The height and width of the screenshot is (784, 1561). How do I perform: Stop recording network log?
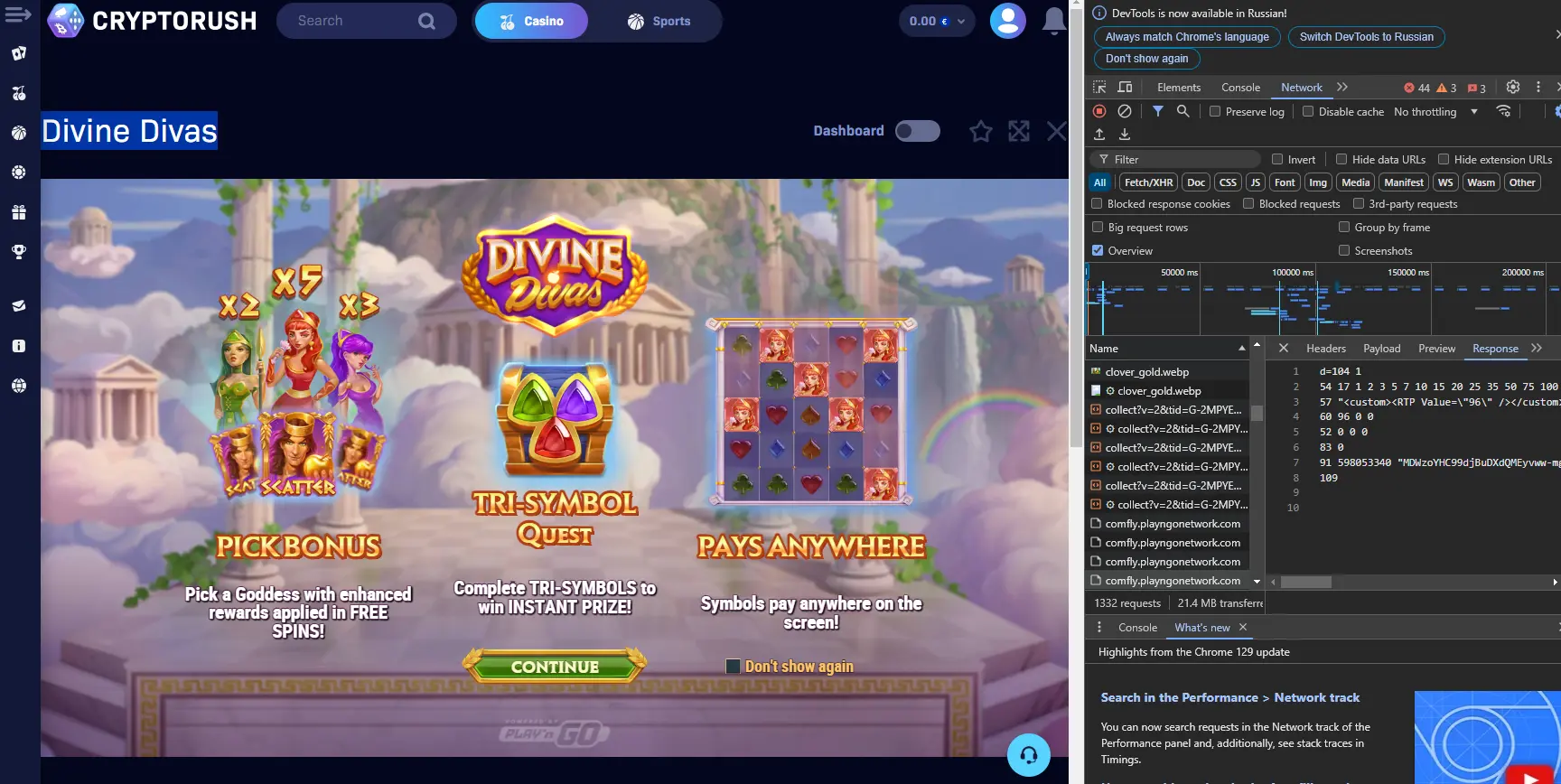[x=1099, y=111]
